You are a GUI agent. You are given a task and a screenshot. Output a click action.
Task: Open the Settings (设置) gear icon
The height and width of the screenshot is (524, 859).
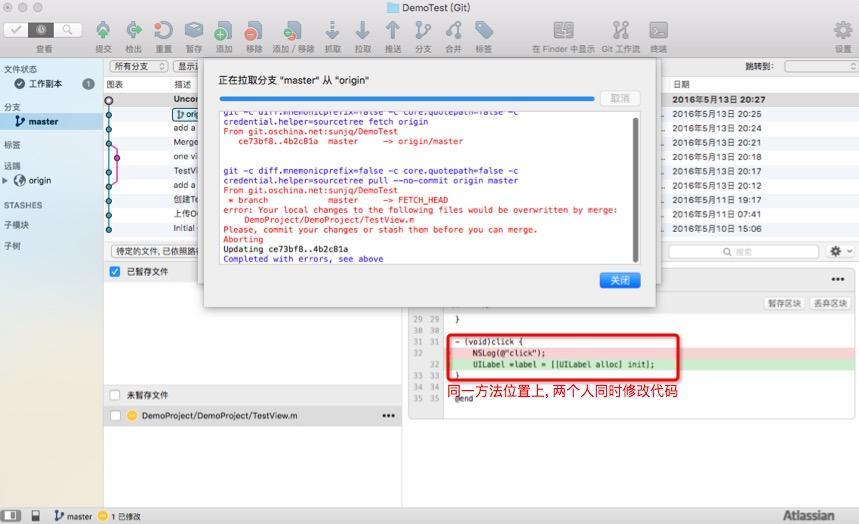click(843, 31)
